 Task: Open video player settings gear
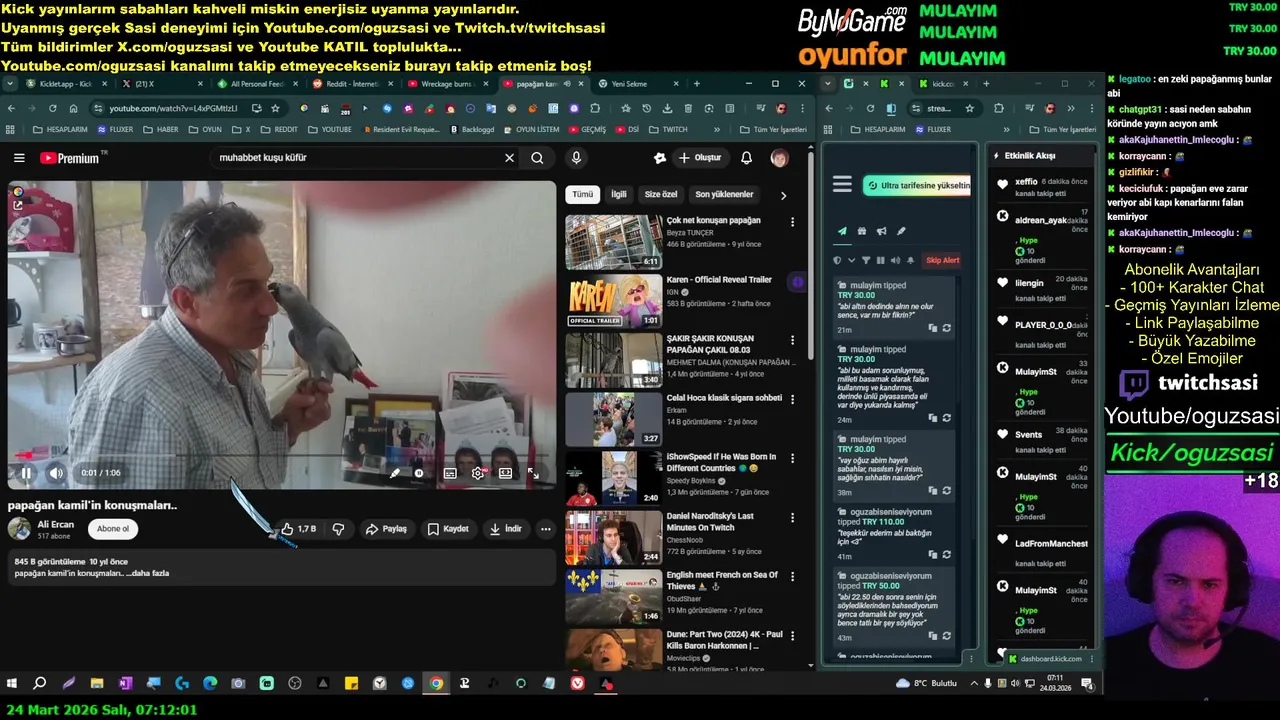pos(478,473)
